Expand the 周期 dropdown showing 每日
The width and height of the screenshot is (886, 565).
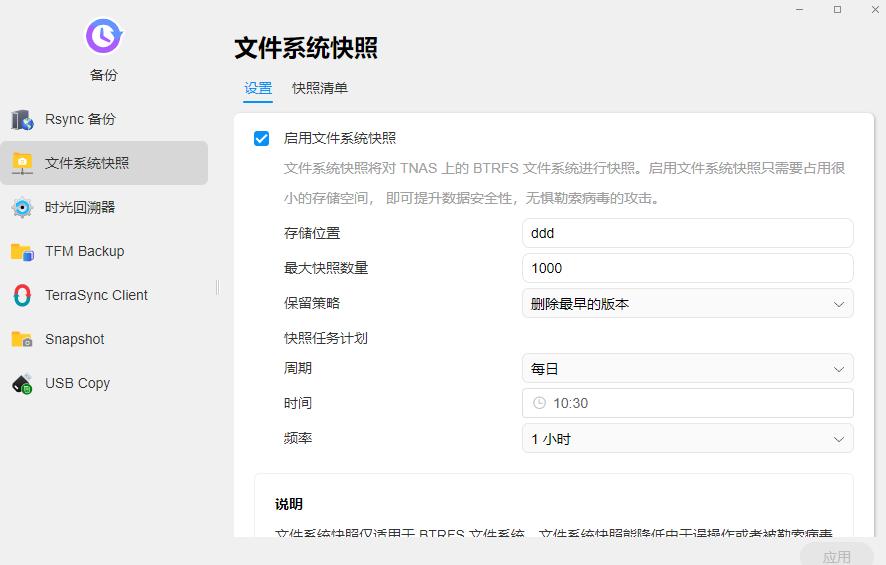click(687, 369)
